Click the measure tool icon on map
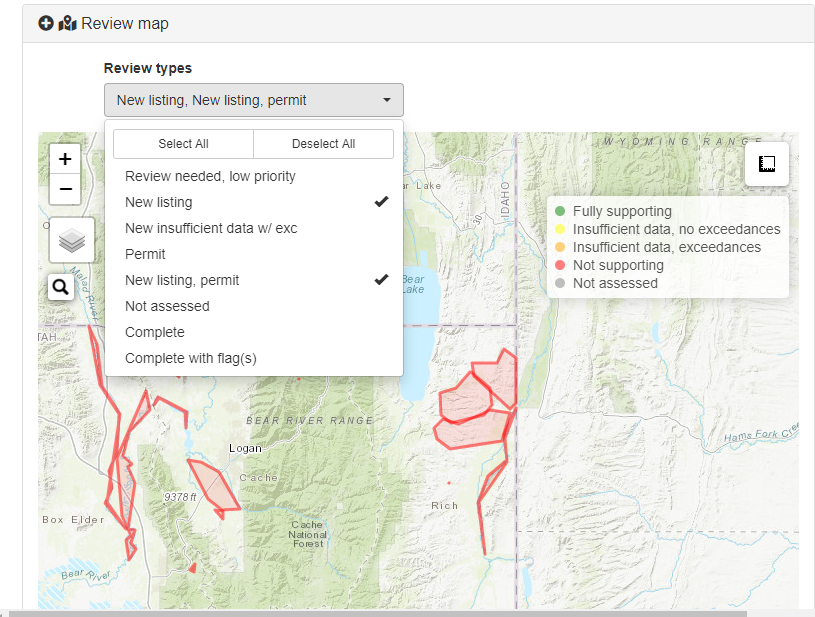The width and height of the screenshot is (815, 617). [767, 164]
